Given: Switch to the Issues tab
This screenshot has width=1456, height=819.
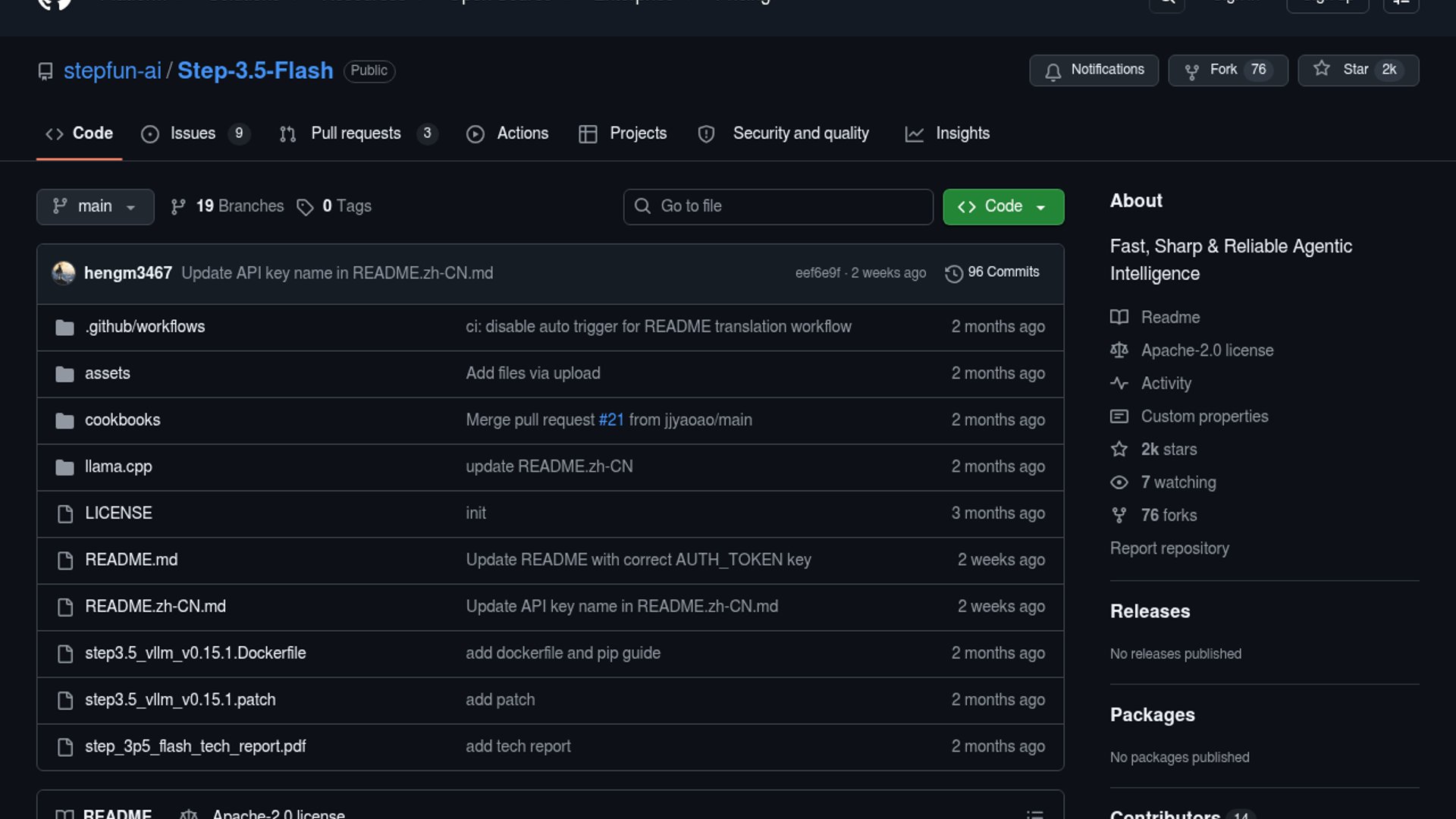Looking at the screenshot, I should point(193,133).
